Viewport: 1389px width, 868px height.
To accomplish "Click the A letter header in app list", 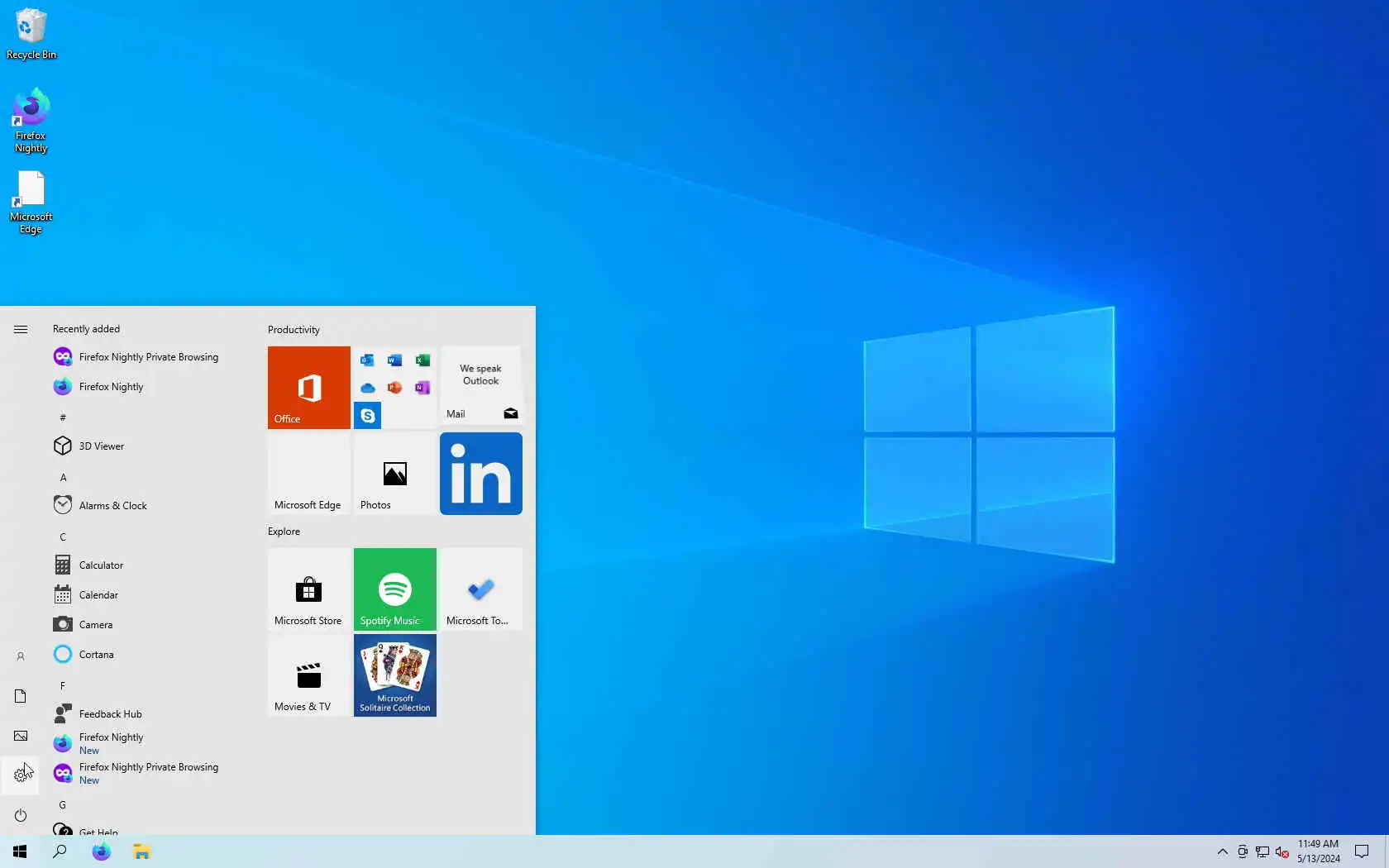I will (63, 477).
